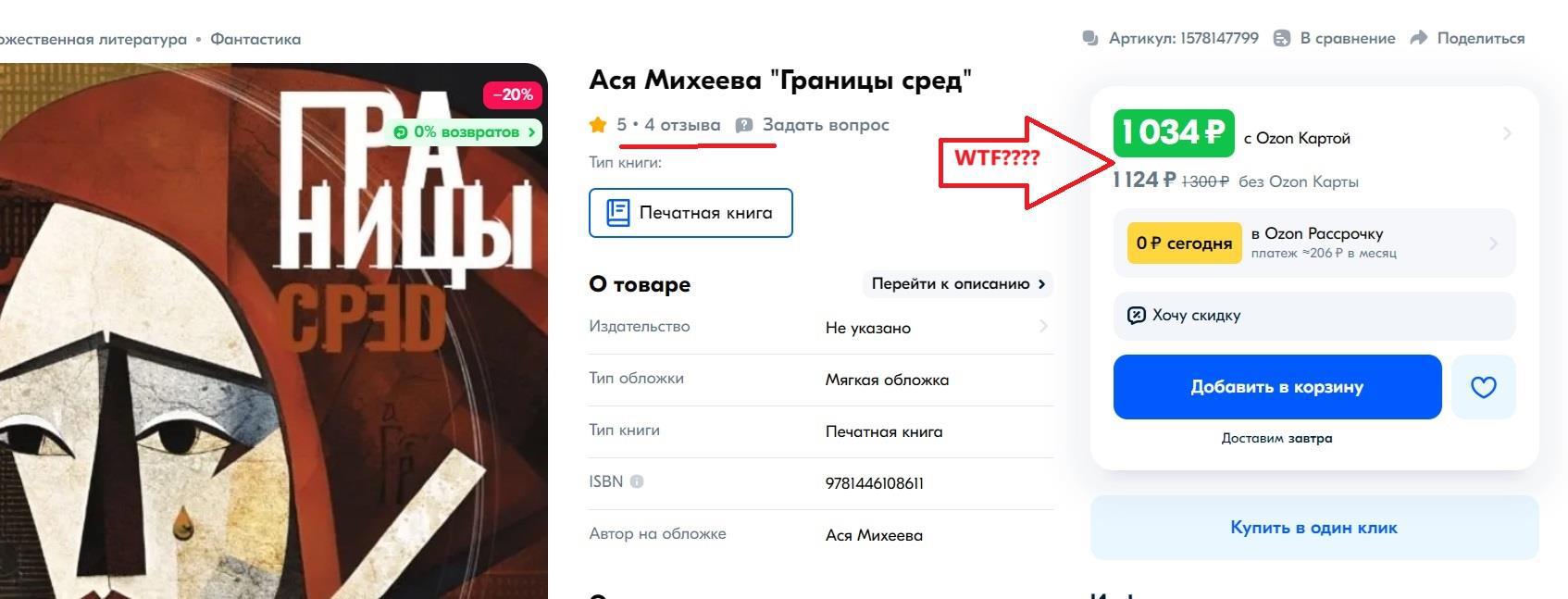Open the book cover image
This screenshot has height=599, width=1568.
point(274,331)
